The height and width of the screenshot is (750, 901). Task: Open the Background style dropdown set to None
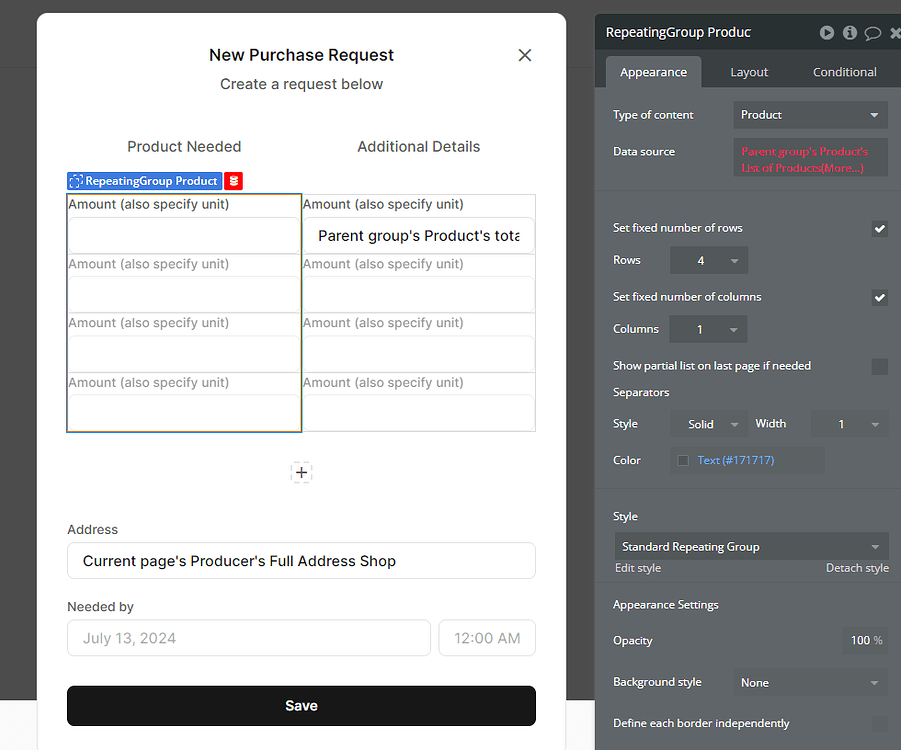coord(810,682)
